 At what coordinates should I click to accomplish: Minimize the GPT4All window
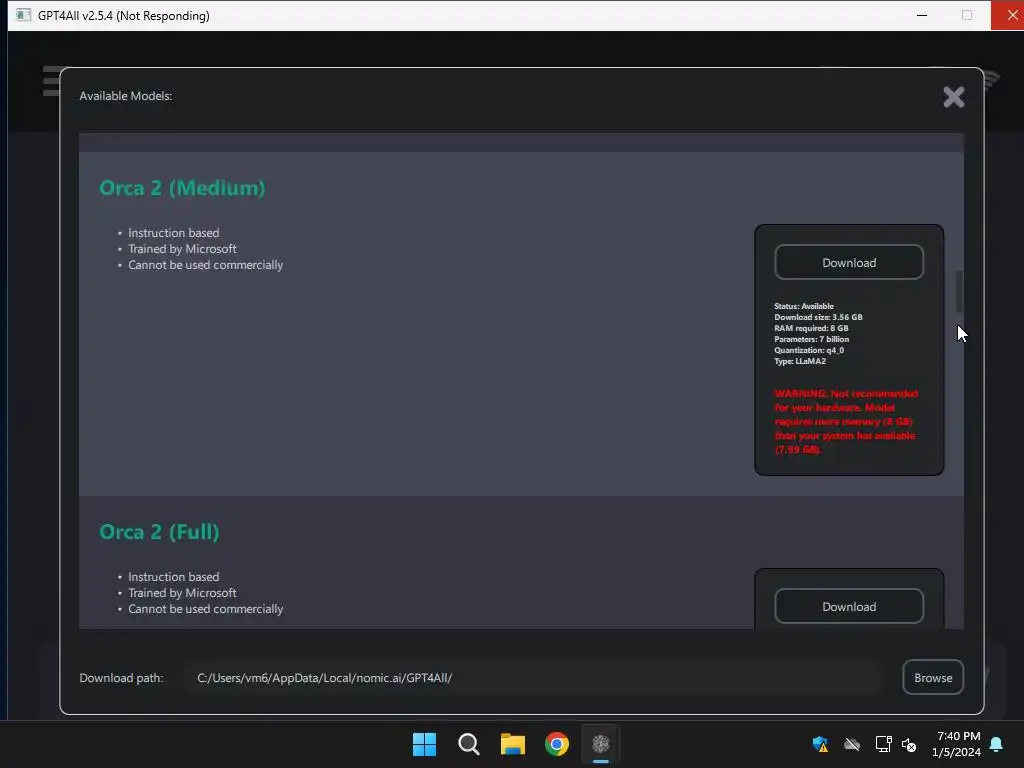(922, 15)
